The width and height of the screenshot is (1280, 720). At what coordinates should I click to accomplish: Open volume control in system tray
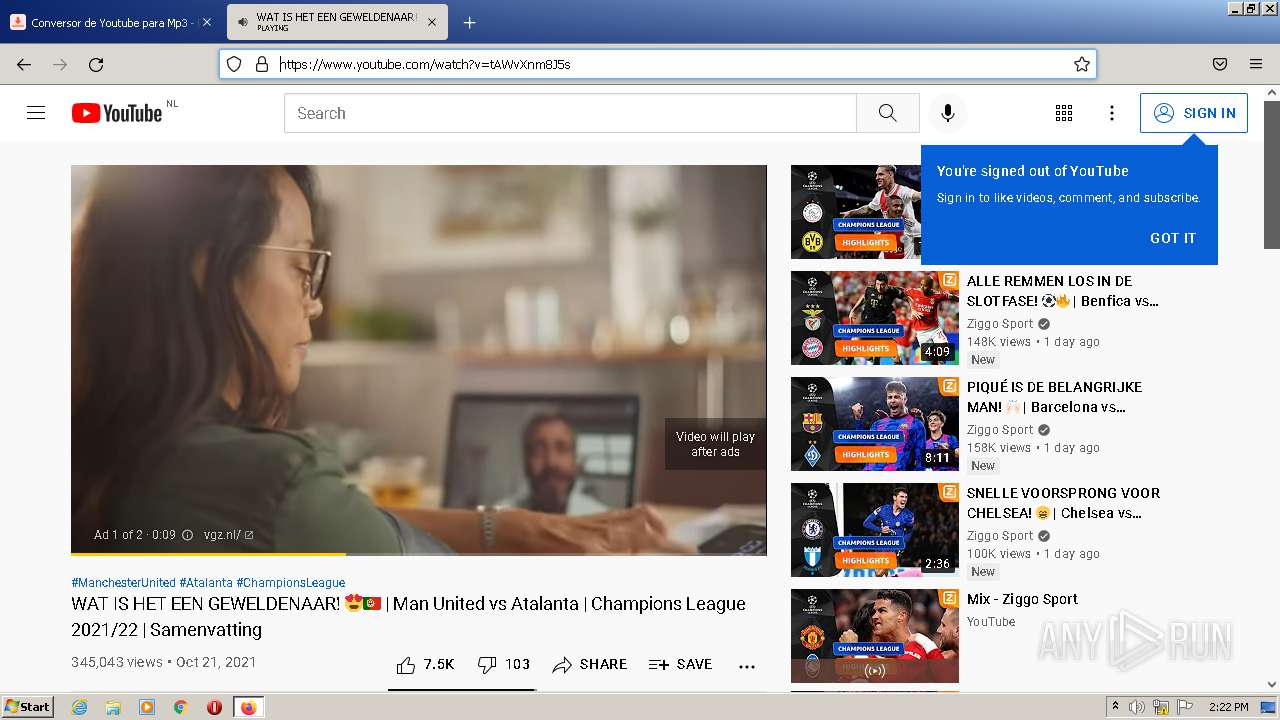tap(1137, 707)
